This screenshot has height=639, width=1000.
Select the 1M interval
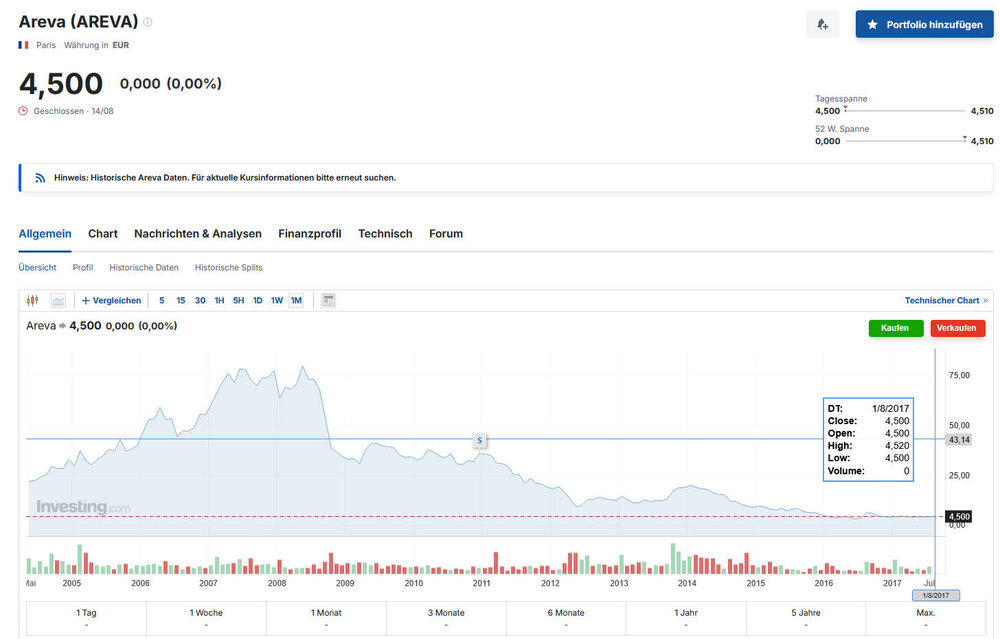[x=296, y=300]
